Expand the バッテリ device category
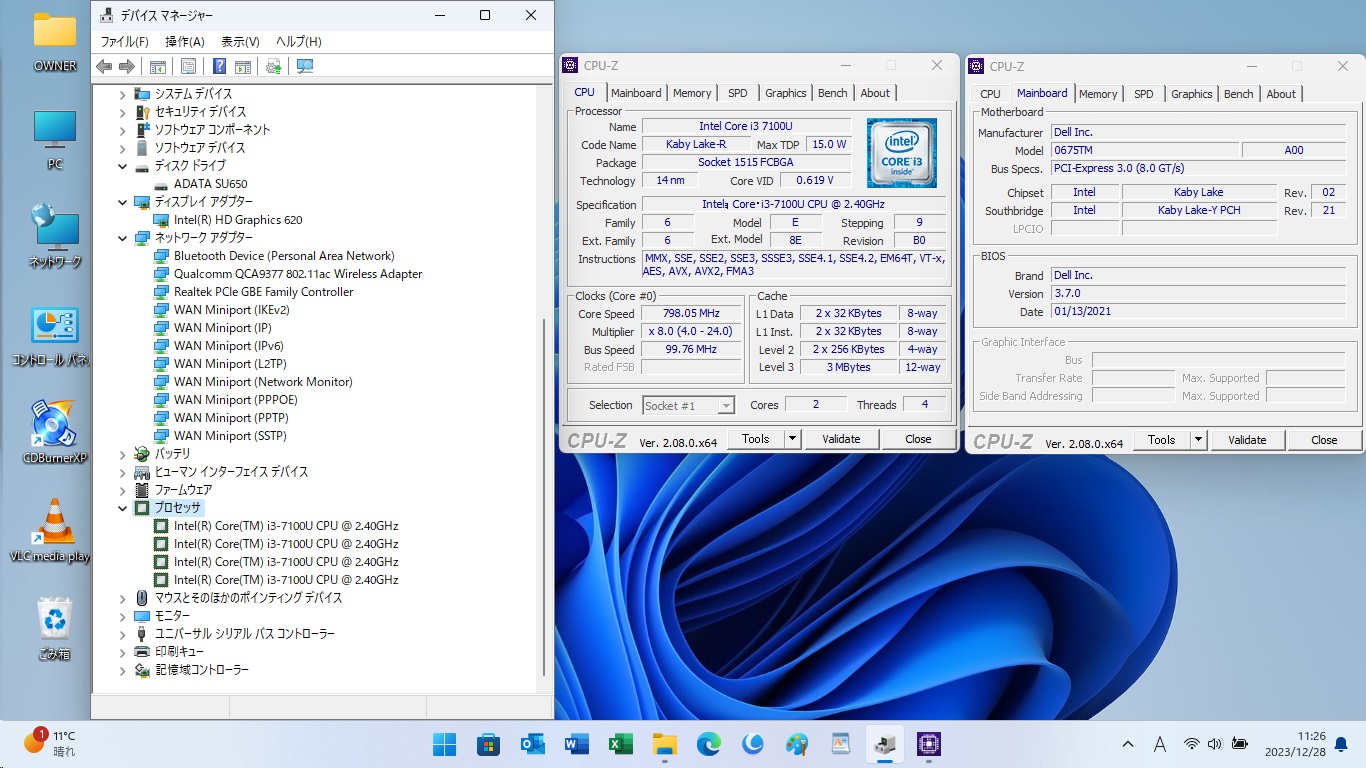Image resolution: width=1366 pixels, height=768 pixels. tap(123, 454)
